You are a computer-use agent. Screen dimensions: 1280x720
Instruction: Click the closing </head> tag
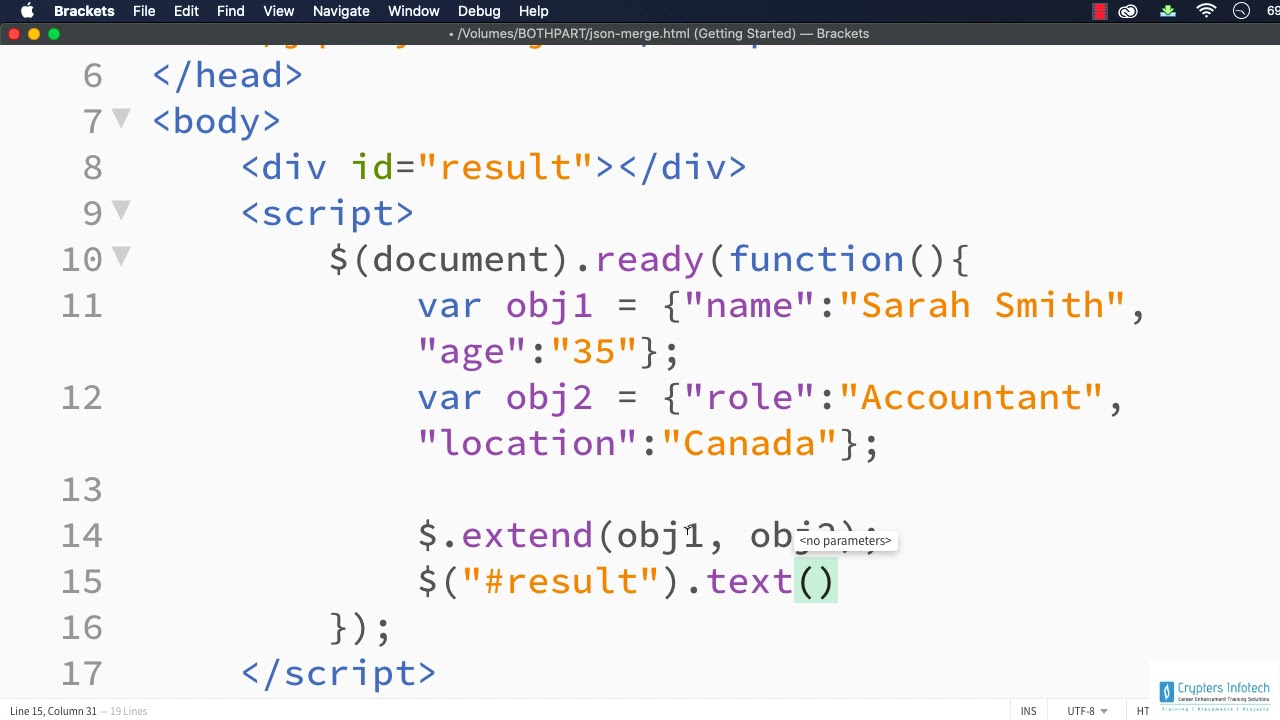pyautogui.click(x=227, y=75)
